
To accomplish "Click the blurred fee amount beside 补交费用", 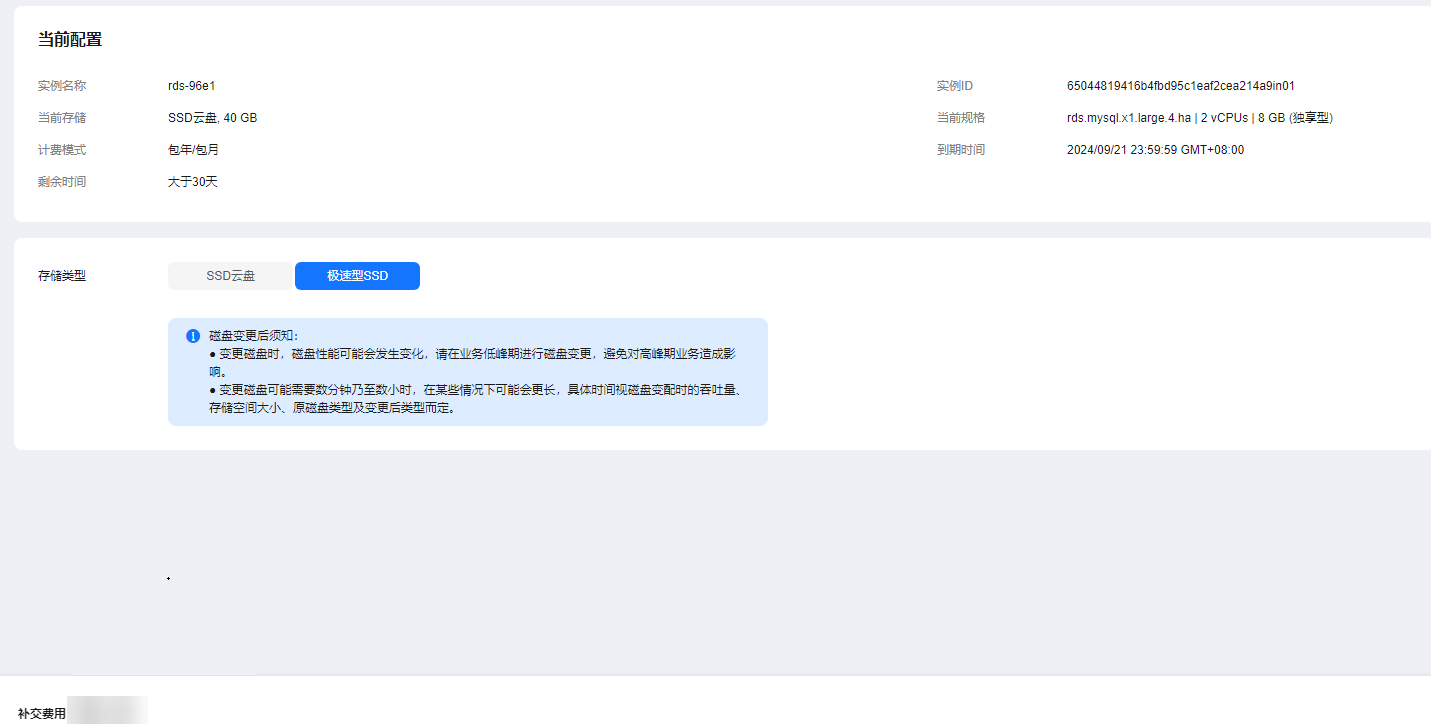I will [x=108, y=712].
